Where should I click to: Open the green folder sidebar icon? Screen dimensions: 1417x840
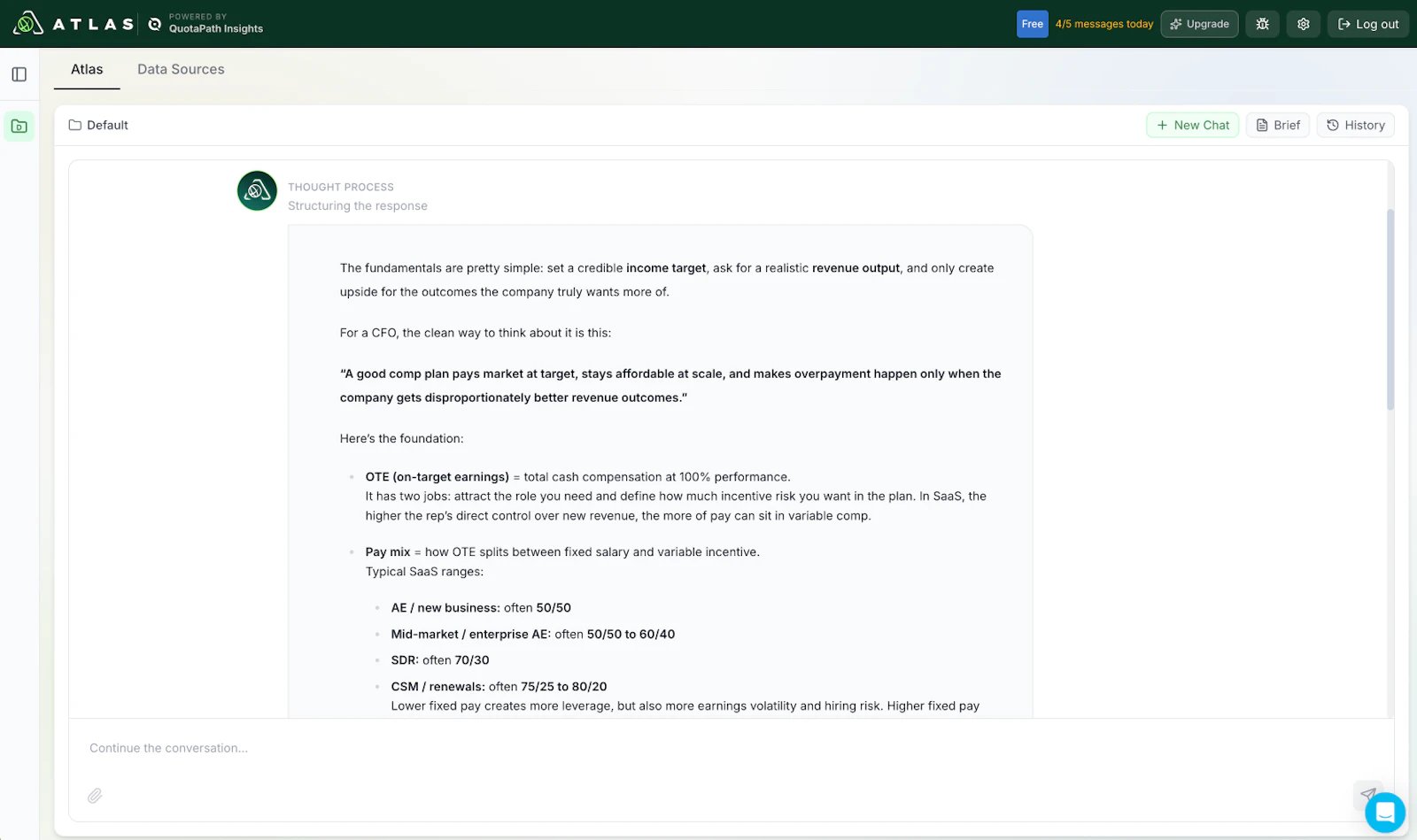click(x=19, y=127)
